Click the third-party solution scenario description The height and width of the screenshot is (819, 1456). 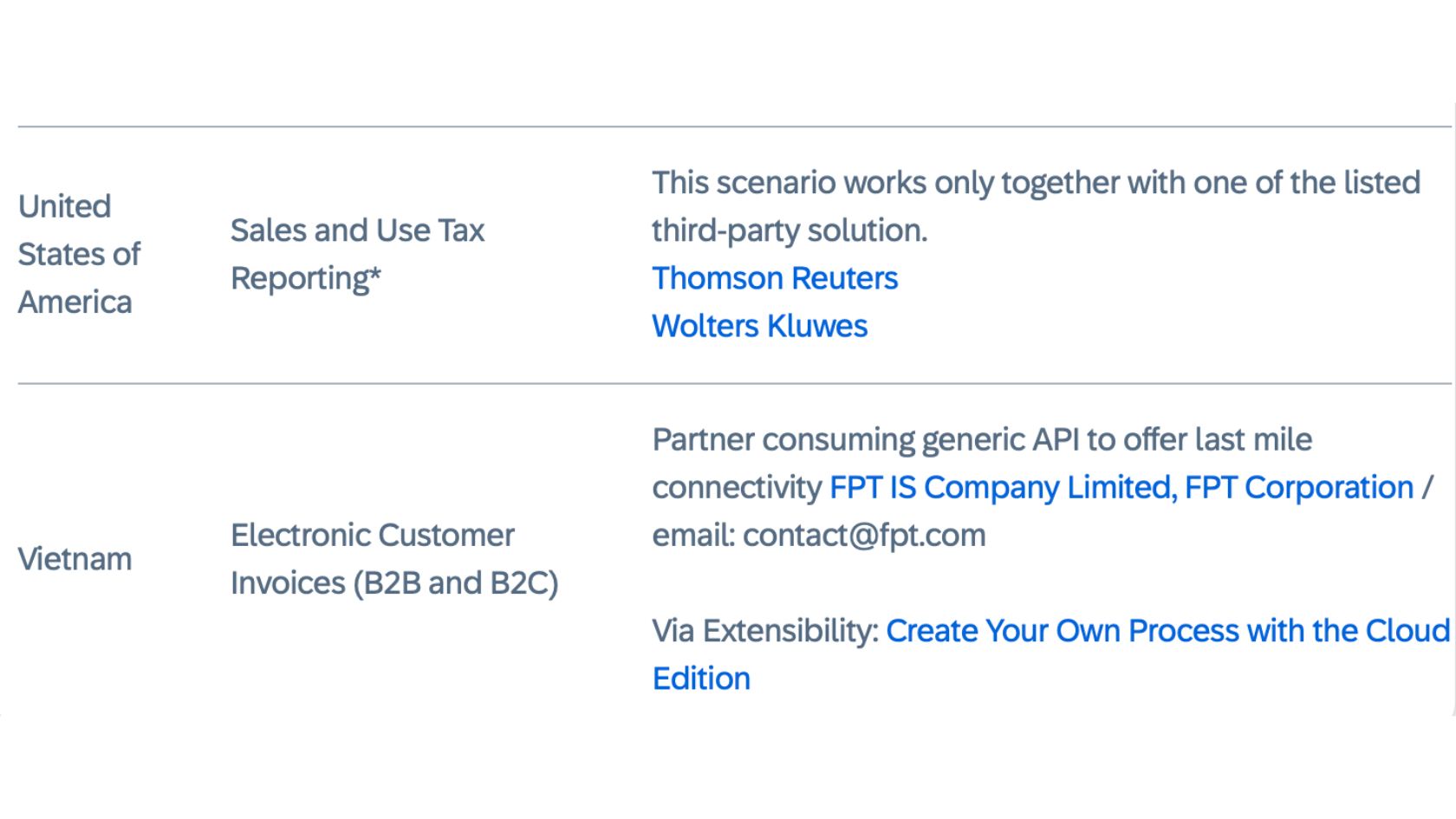pos(1036,206)
